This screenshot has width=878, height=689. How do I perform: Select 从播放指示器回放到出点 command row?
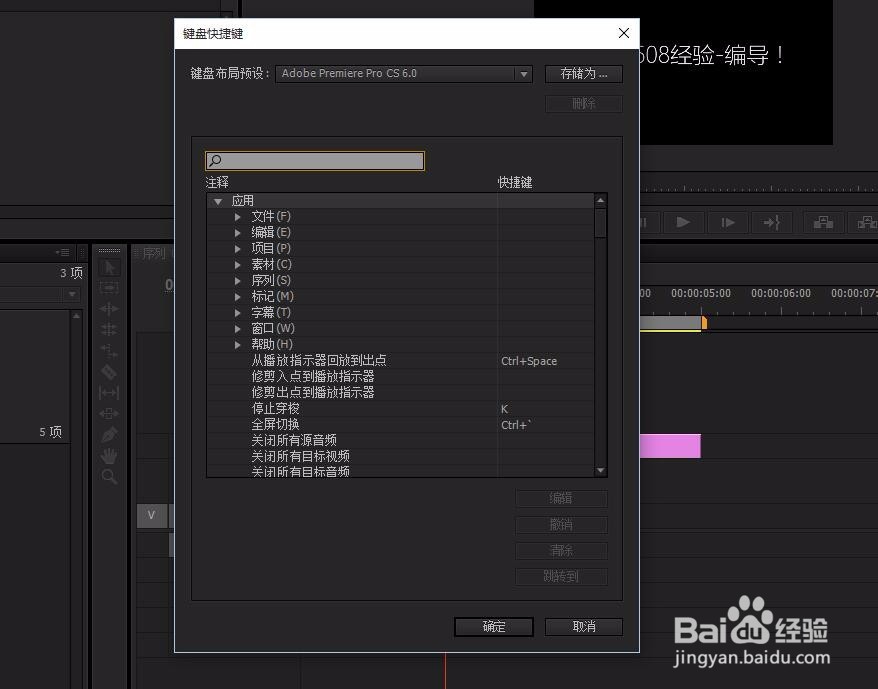click(x=400, y=361)
